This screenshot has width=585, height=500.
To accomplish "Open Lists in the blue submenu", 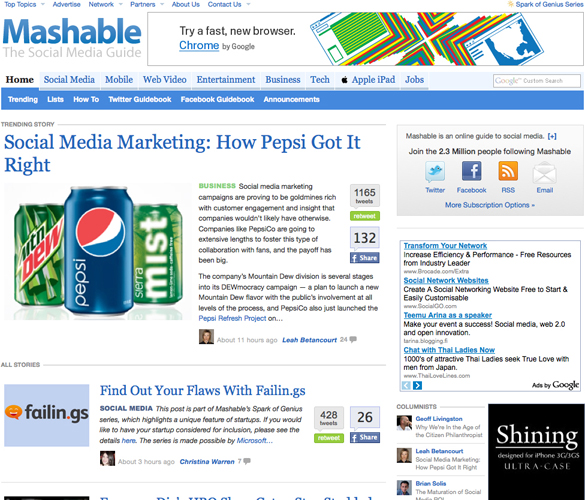I will tap(56, 100).
